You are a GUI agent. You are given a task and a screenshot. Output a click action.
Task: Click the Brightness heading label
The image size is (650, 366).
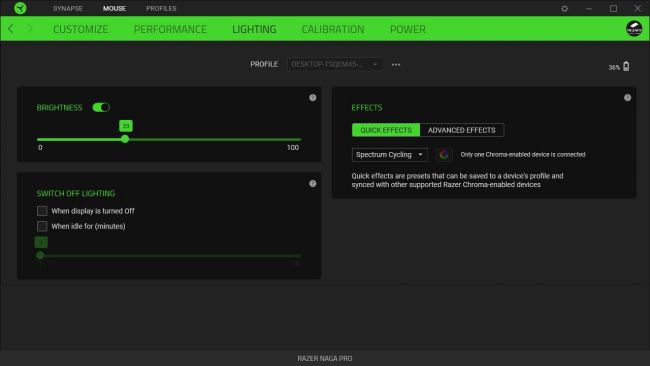59,108
